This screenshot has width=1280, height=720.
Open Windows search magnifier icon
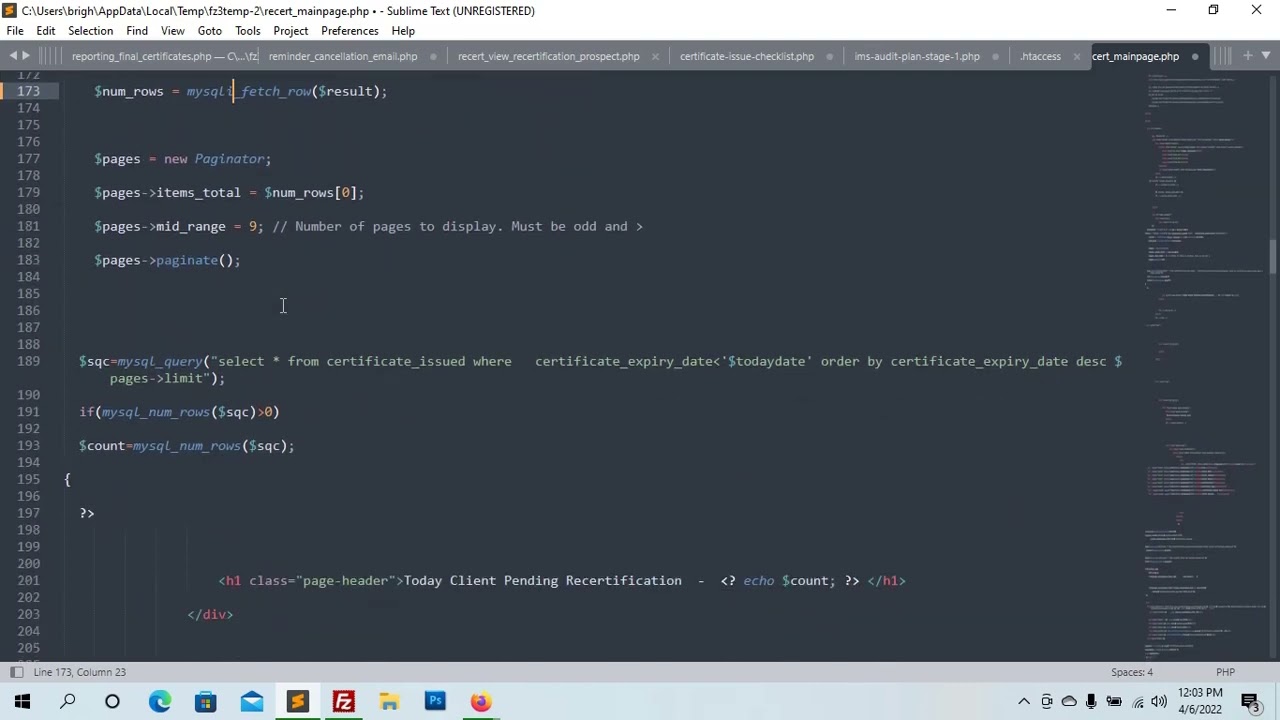click(x=68, y=701)
